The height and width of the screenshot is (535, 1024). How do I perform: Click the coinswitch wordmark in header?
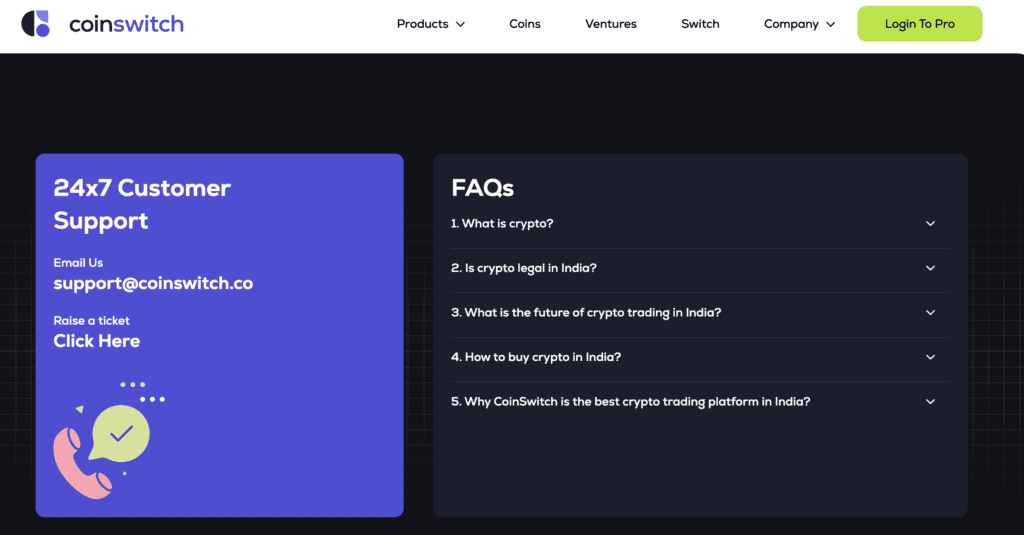[127, 24]
